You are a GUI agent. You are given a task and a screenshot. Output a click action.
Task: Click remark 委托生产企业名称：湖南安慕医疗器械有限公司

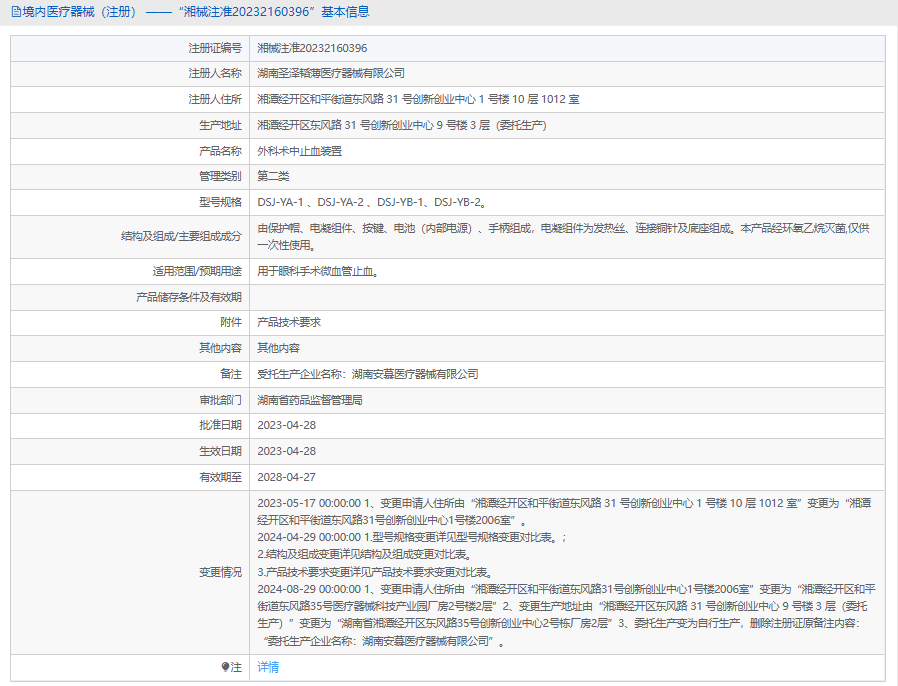[x=368, y=374]
